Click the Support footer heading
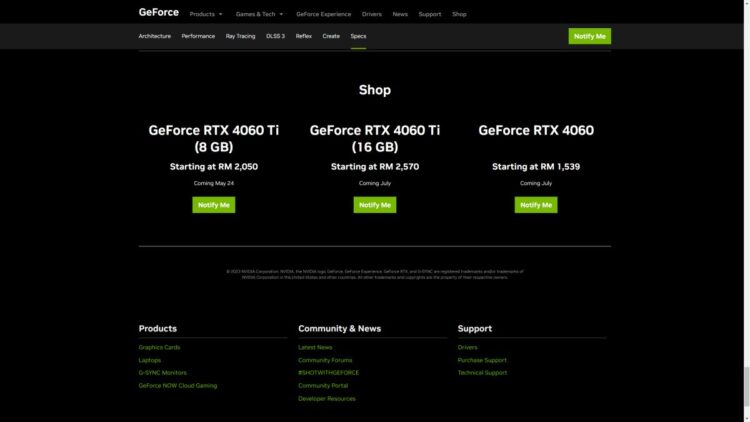Image resolution: width=750 pixels, height=422 pixels. [x=474, y=329]
